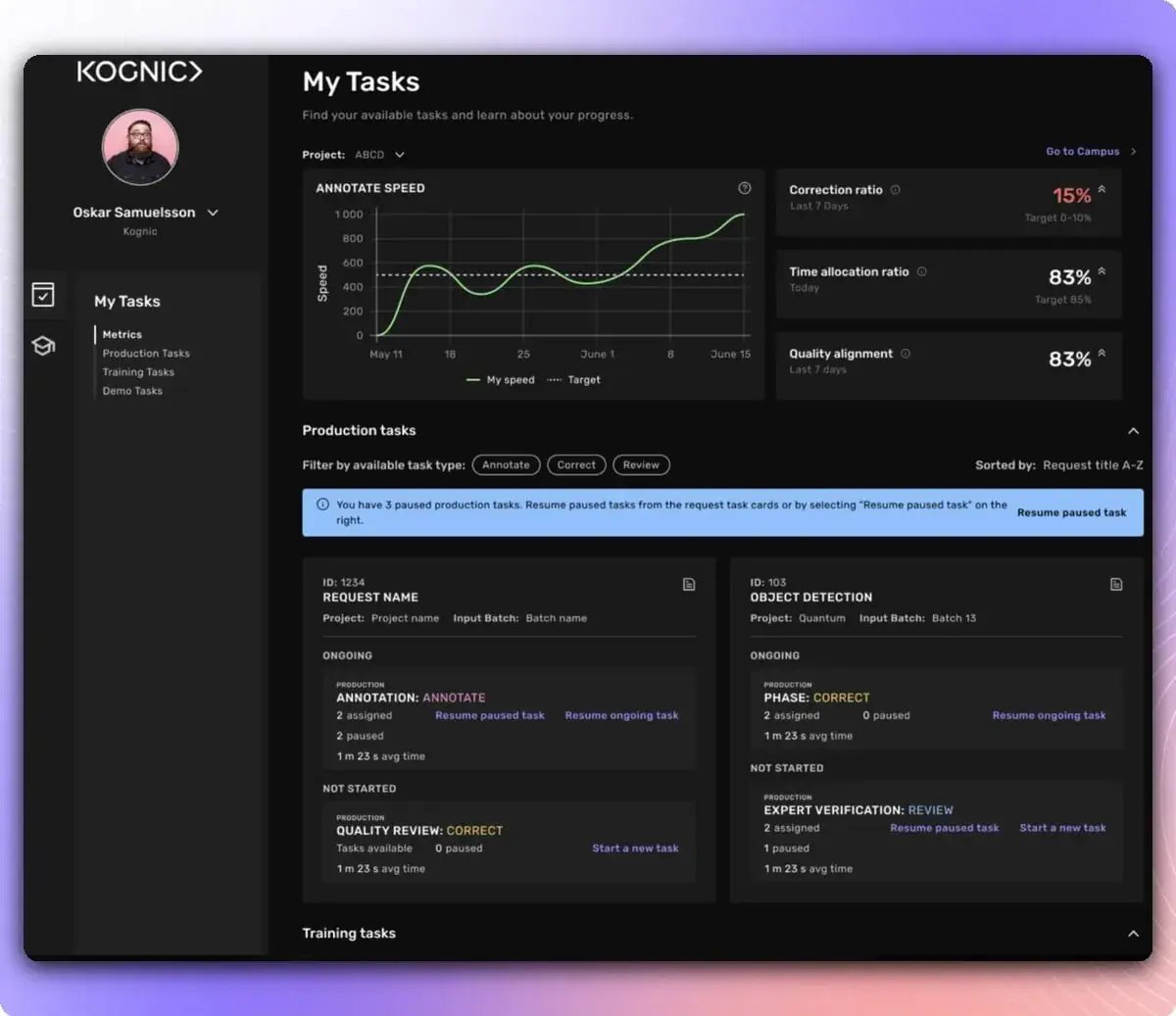1176x1016 pixels.
Task: Open Oskar Samuelsson's profile photo
Action: [x=140, y=147]
